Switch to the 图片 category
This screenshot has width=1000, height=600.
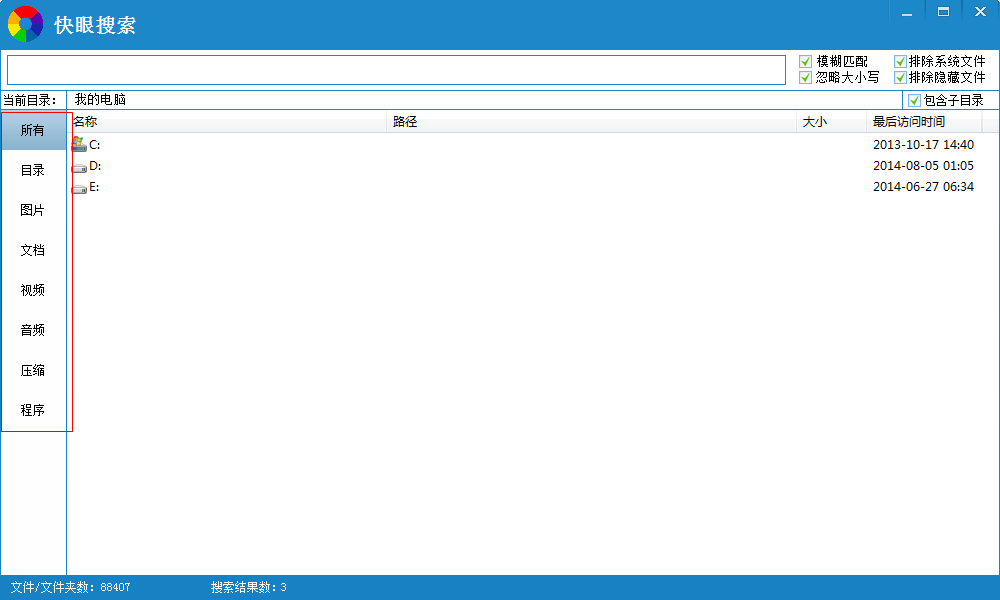[34, 210]
